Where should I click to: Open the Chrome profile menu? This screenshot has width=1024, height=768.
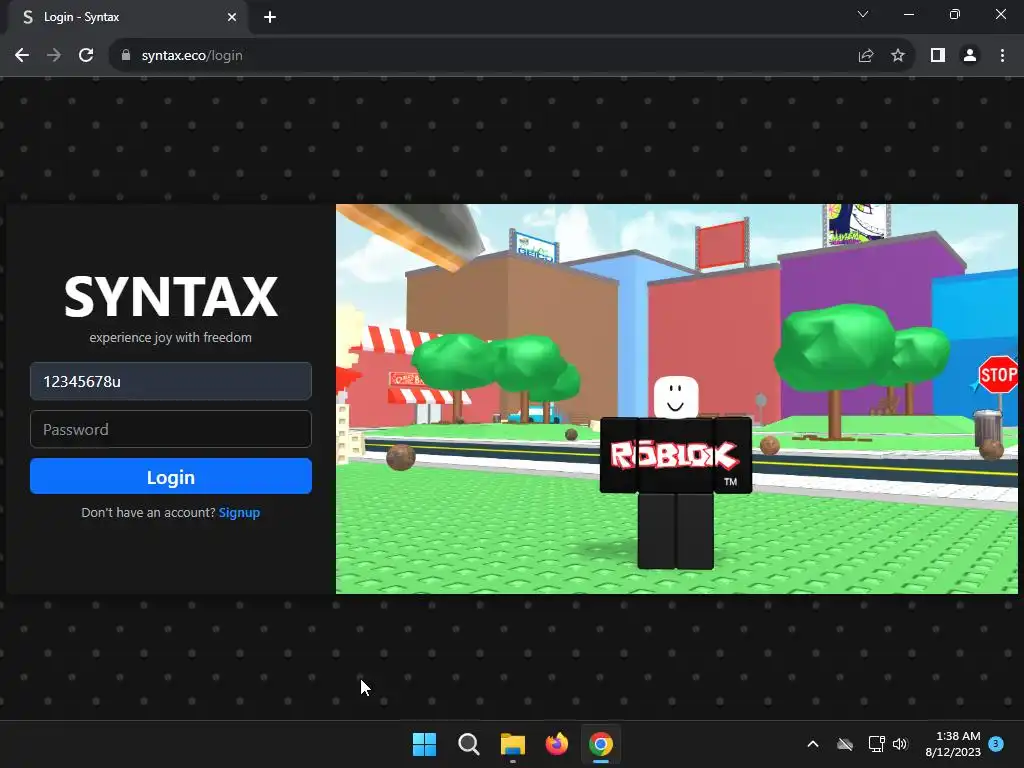[970, 56]
